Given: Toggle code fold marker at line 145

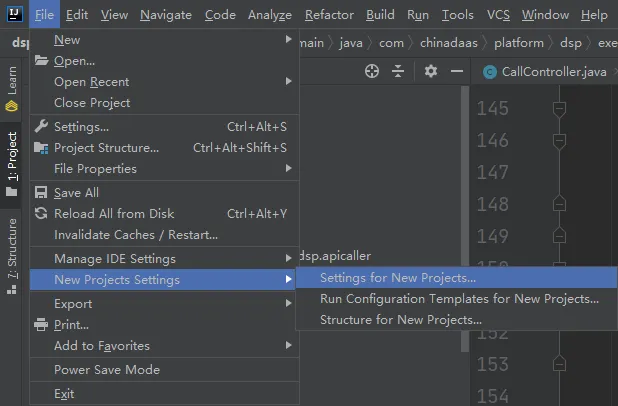Looking at the screenshot, I should [x=559, y=108].
